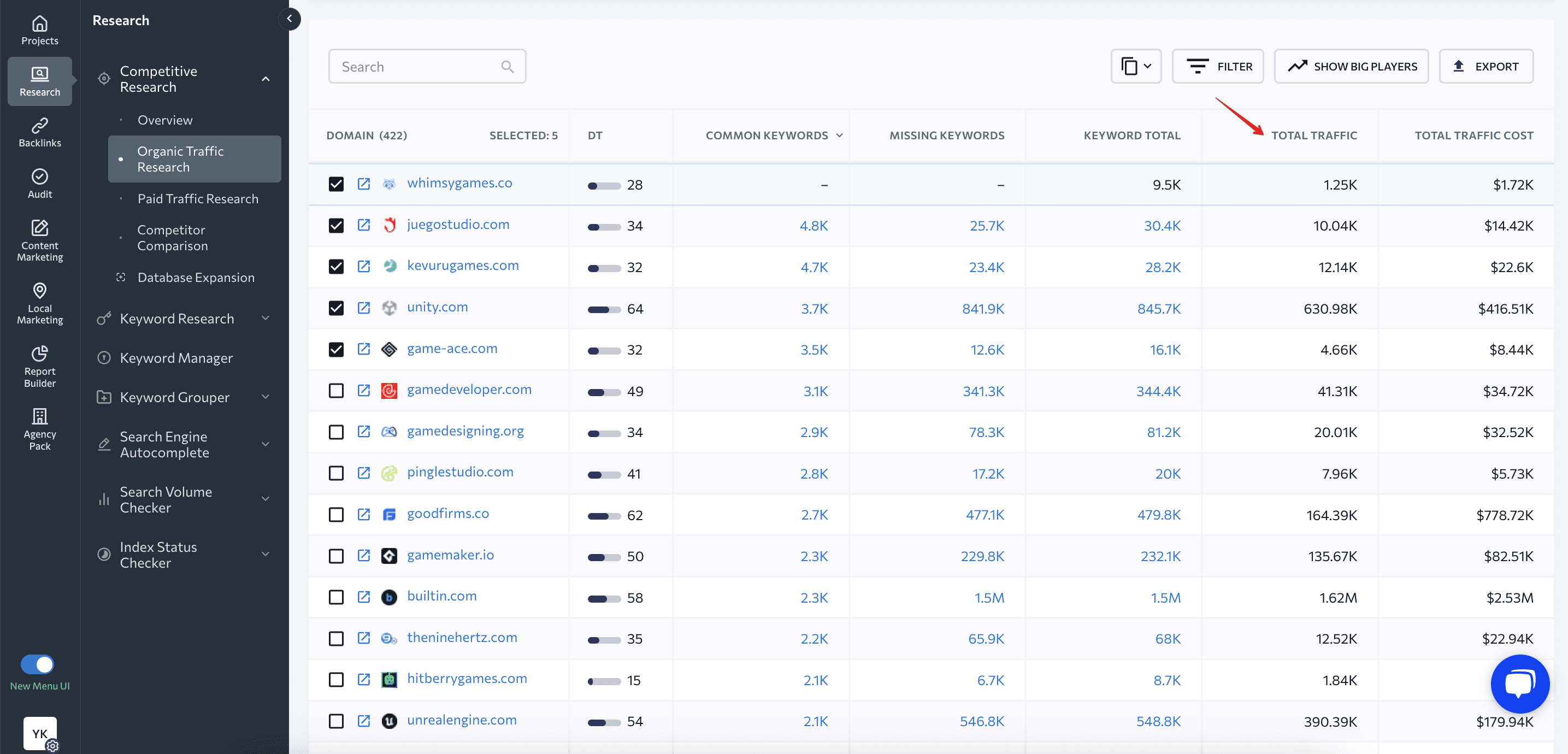
Task: Expand the Keyword Grouper menu
Action: tap(266, 397)
